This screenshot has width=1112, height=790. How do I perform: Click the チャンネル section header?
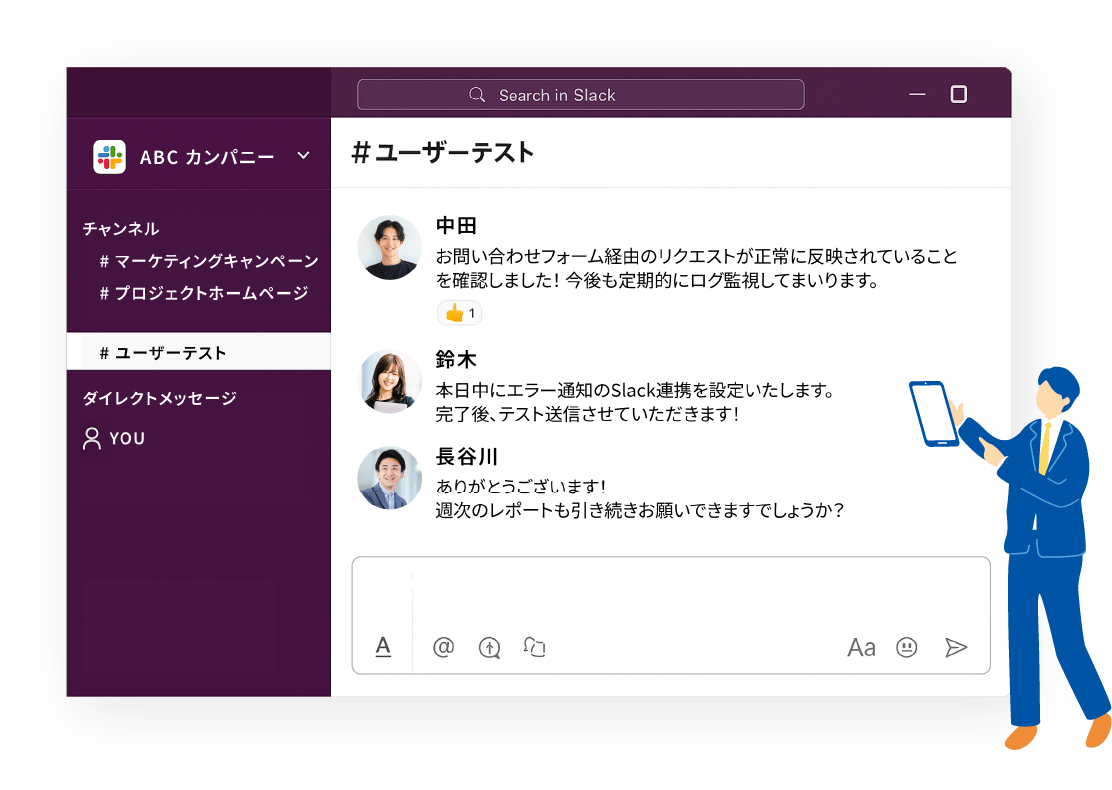point(121,228)
